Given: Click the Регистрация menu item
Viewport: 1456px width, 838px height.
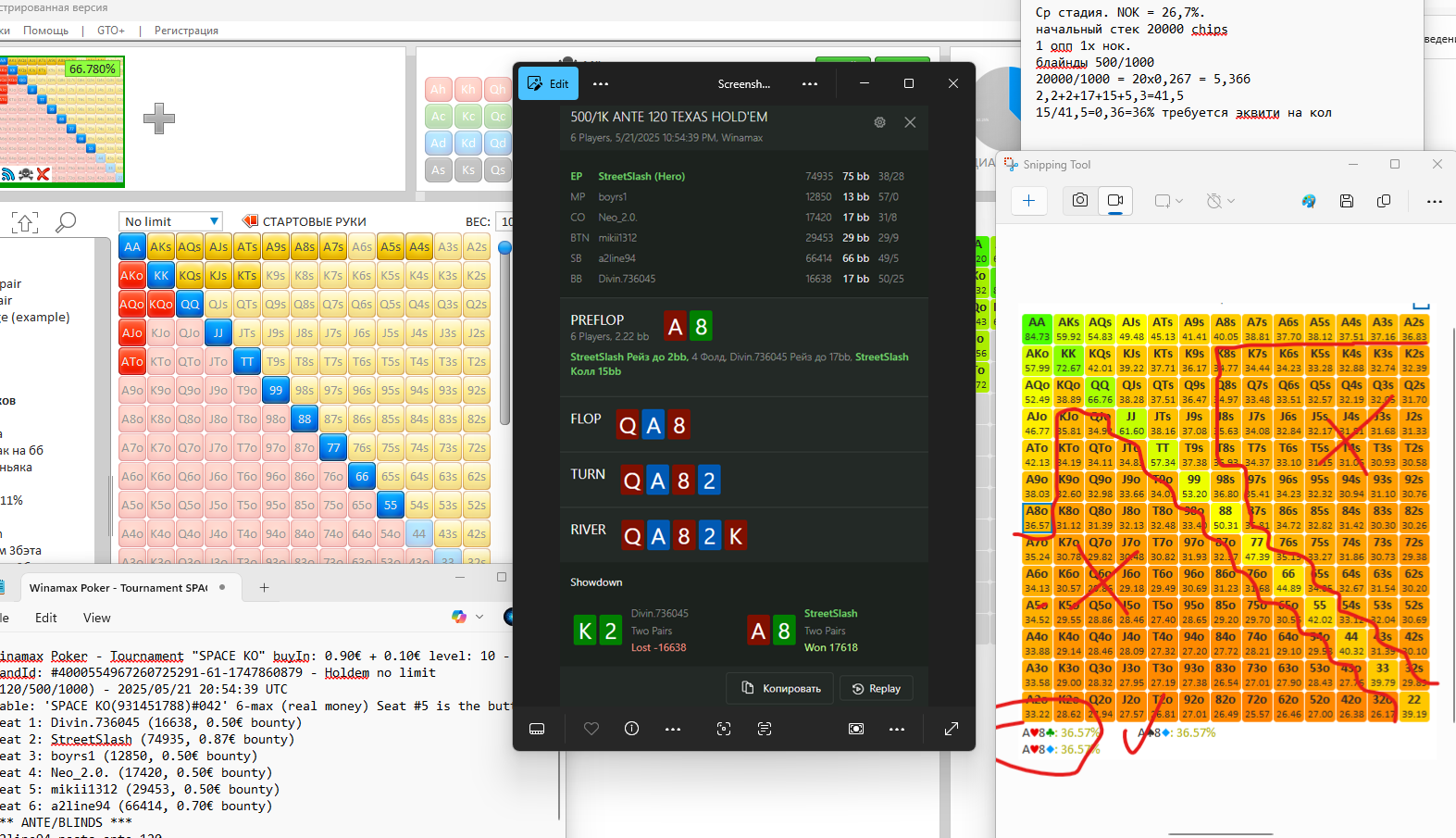Looking at the screenshot, I should pyautogui.click(x=186, y=31).
